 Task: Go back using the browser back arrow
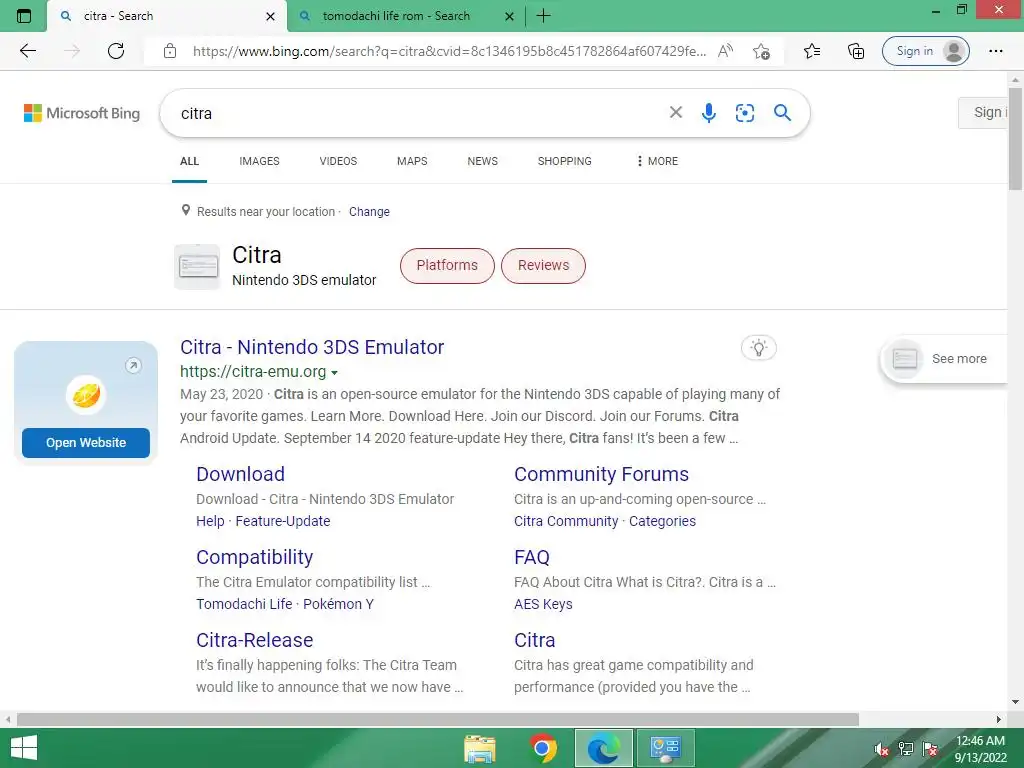(x=27, y=51)
